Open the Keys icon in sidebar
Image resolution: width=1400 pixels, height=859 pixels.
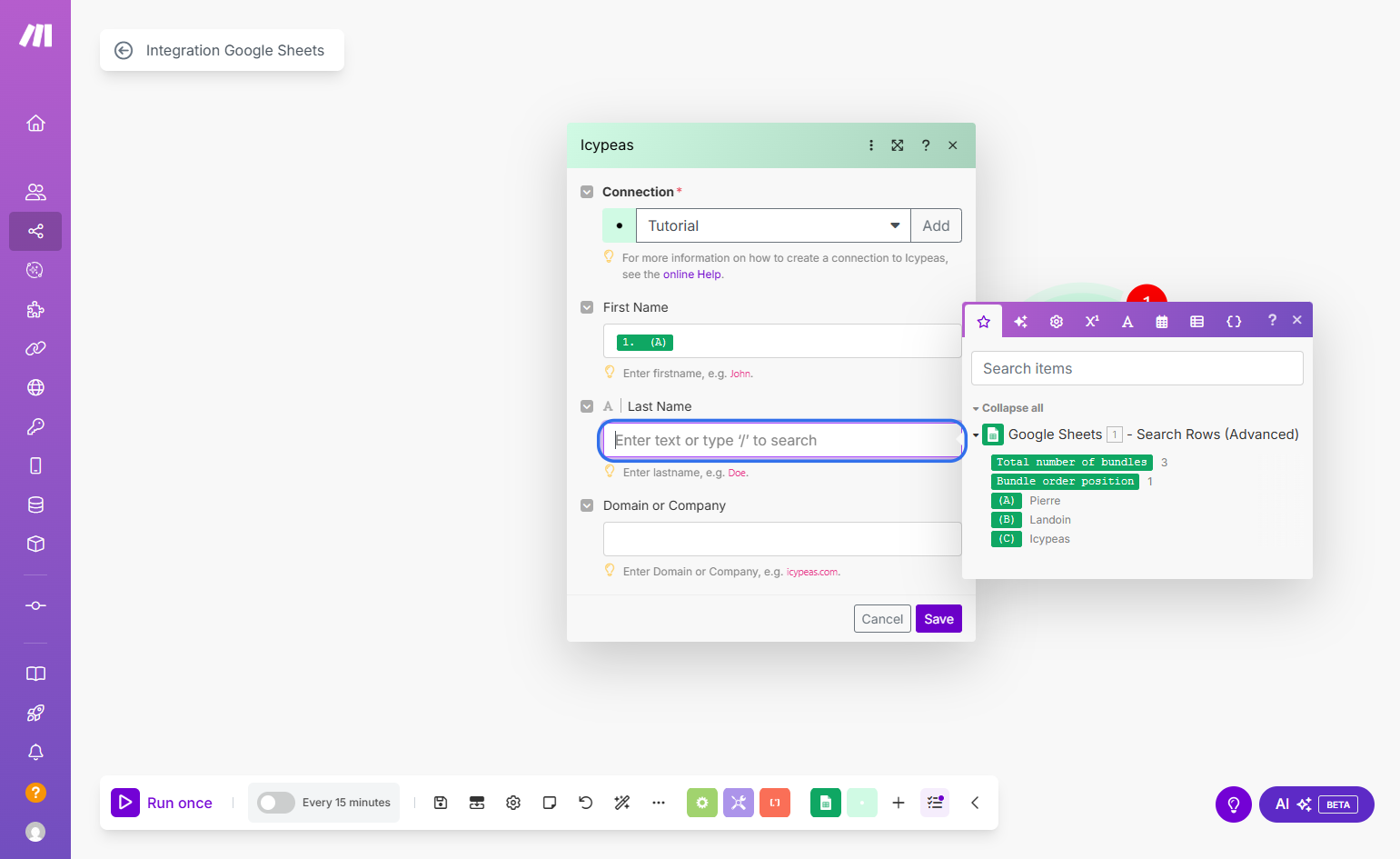click(x=35, y=426)
